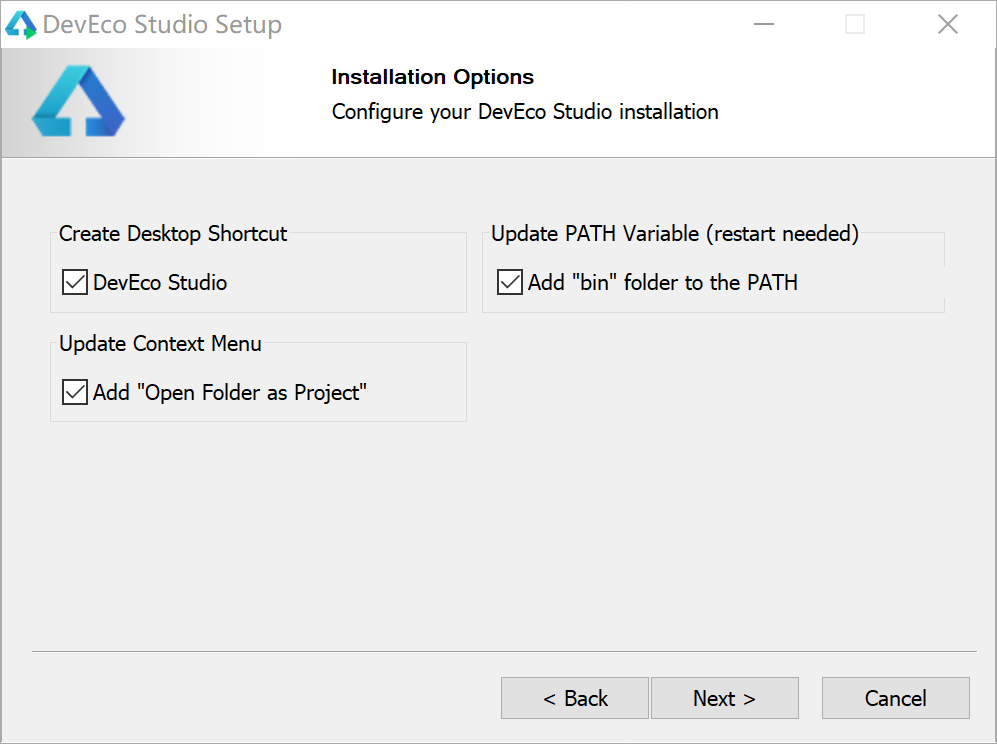
Task: Click the DevEco Studio icon in title bar
Action: click(21, 24)
